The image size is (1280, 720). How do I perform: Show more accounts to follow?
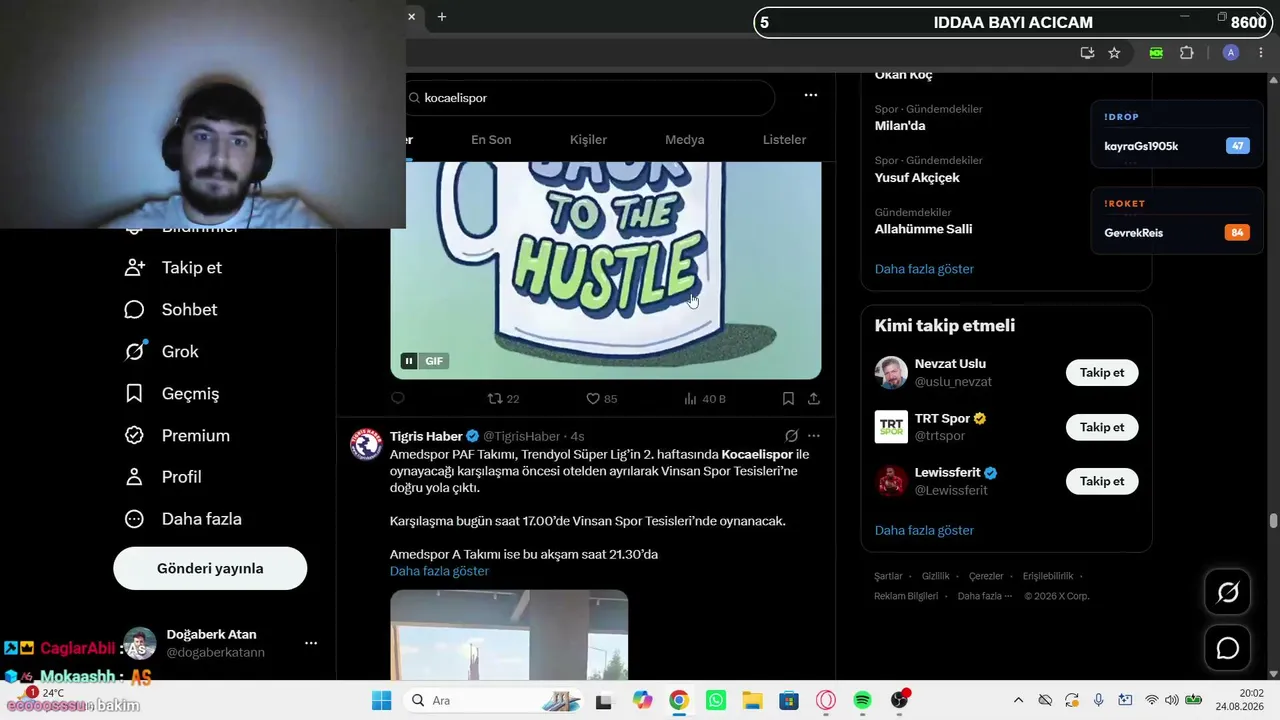tap(924, 530)
